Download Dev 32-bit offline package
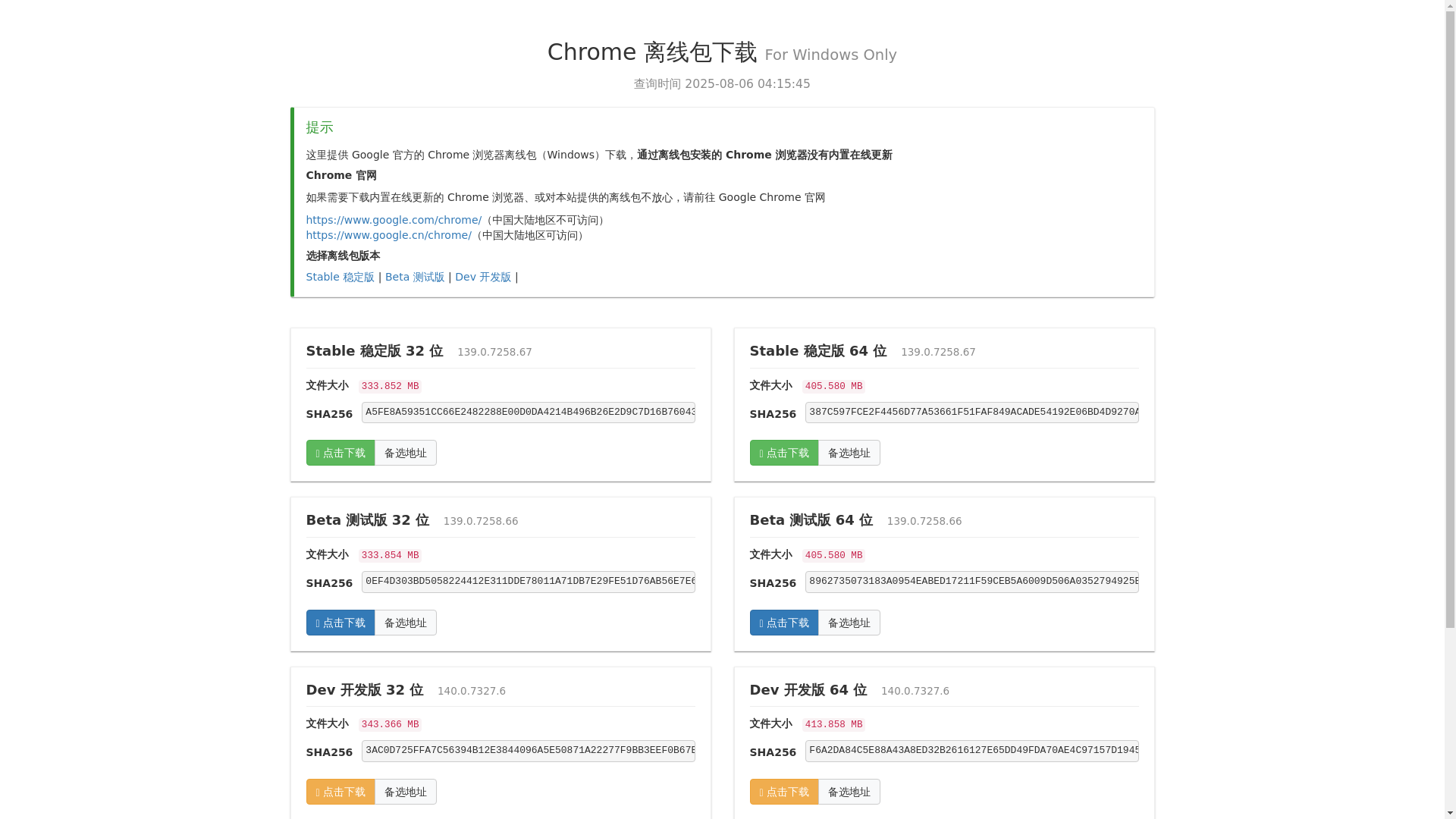The width and height of the screenshot is (1456, 819). [340, 792]
